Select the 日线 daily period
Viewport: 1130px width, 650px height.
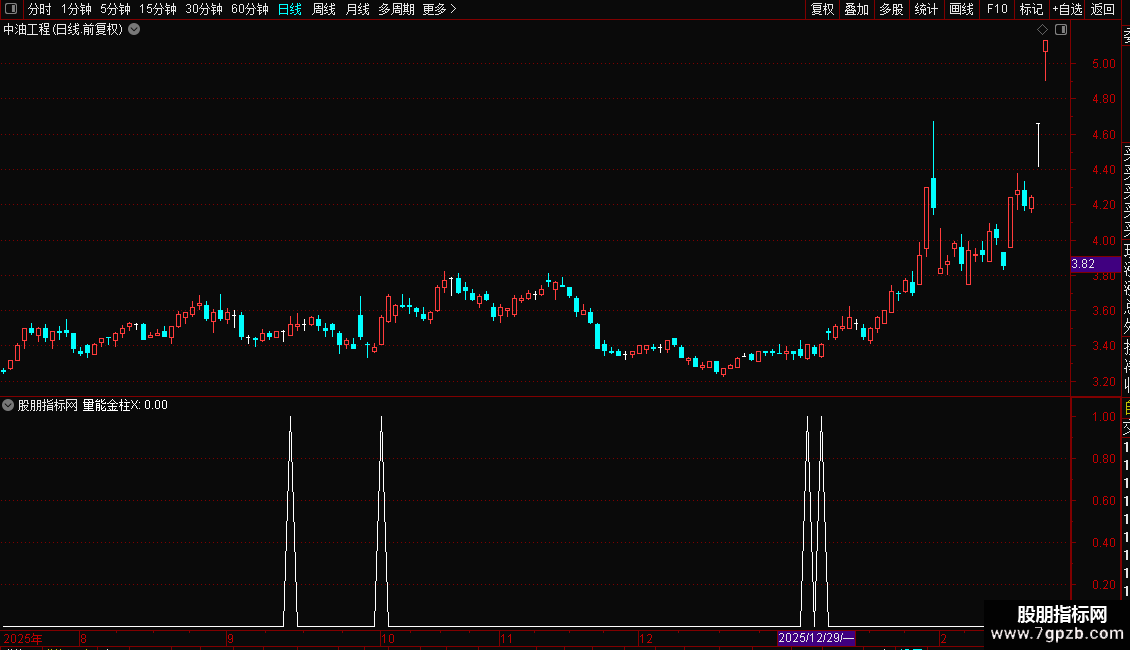[290, 9]
